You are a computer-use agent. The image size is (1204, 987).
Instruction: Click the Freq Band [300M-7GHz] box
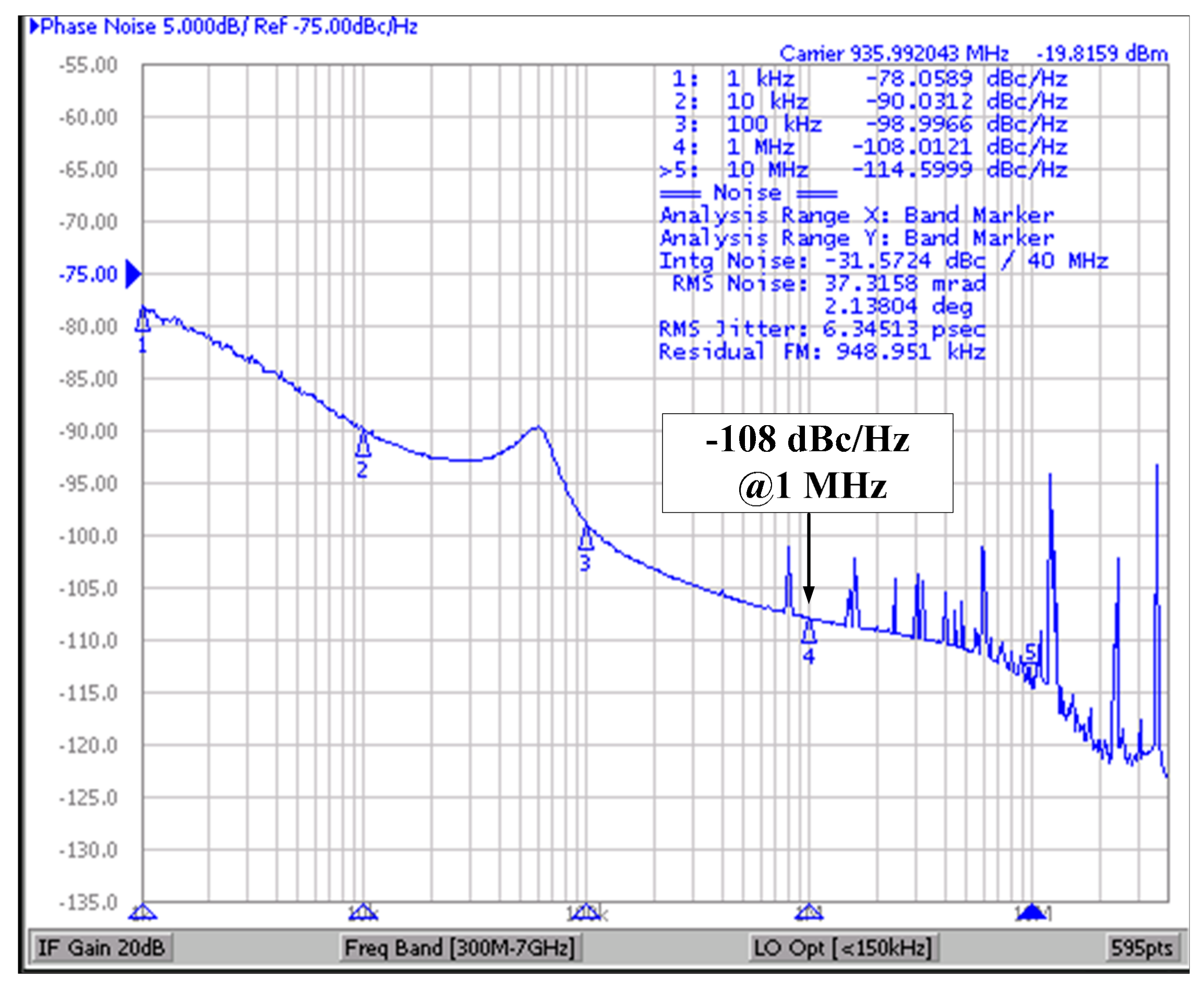tap(459, 948)
